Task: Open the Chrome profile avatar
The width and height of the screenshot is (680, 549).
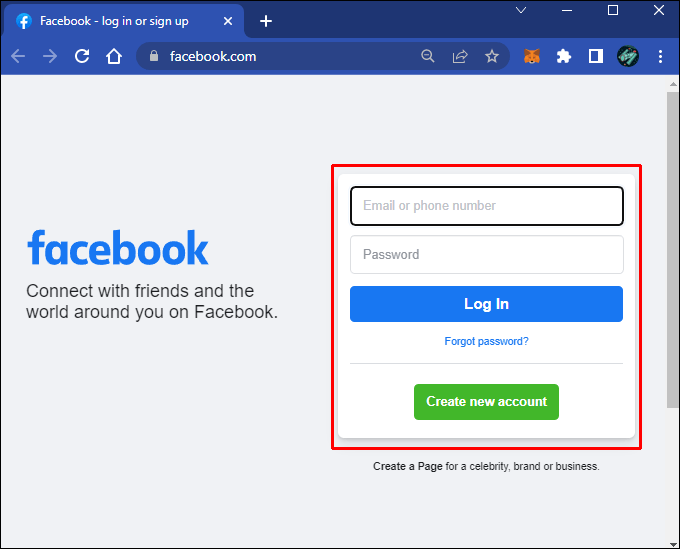Action: pyautogui.click(x=628, y=56)
